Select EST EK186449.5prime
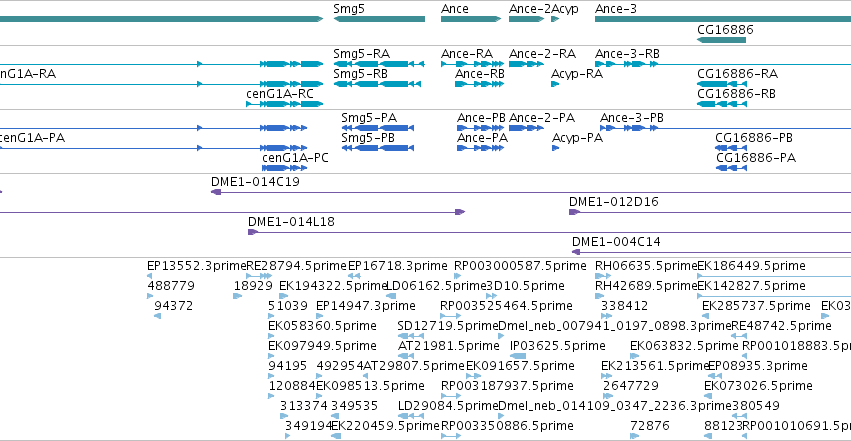 point(751,266)
